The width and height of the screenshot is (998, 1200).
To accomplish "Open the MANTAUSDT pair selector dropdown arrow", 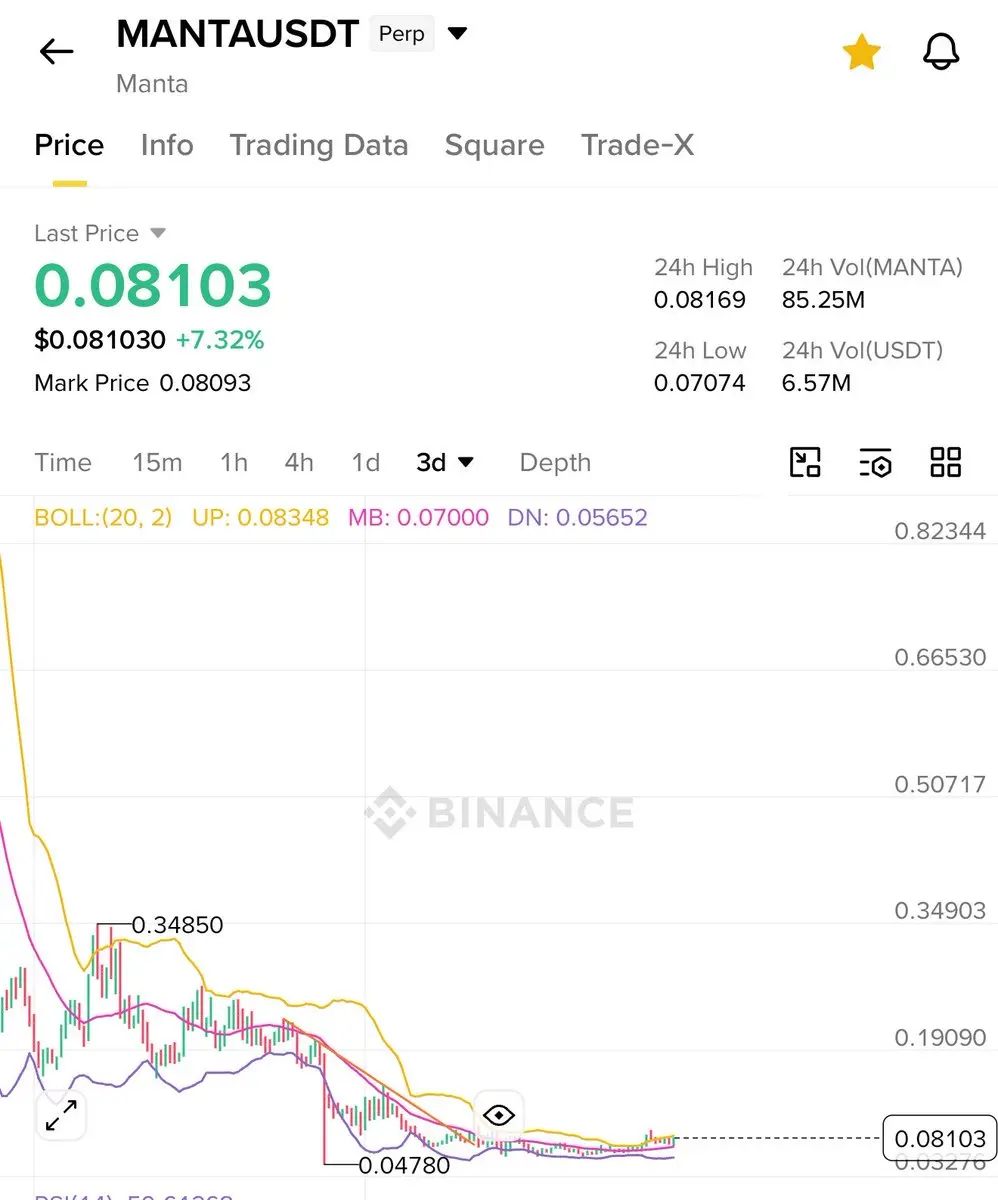I will pyautogui.click(x=457, y=34).
